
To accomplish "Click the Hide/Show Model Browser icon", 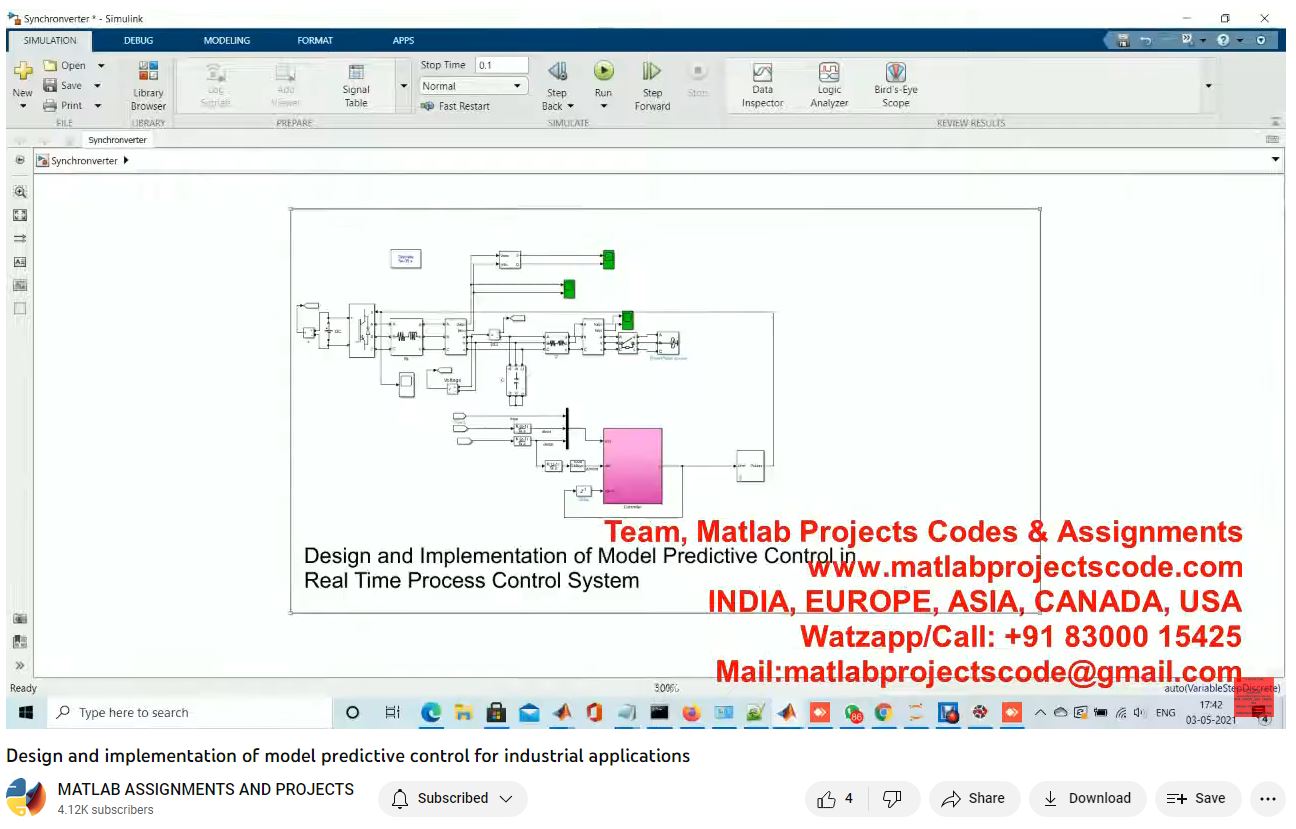I will tap(19, 160).
